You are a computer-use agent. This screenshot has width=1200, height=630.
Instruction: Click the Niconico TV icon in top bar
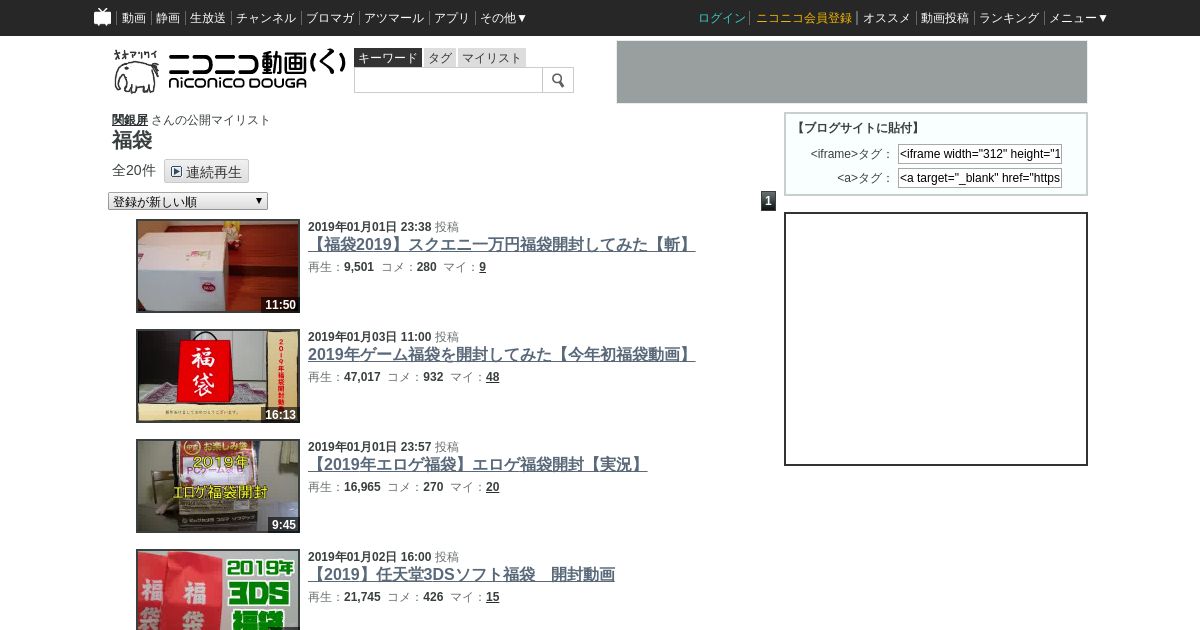click(102, 17)
